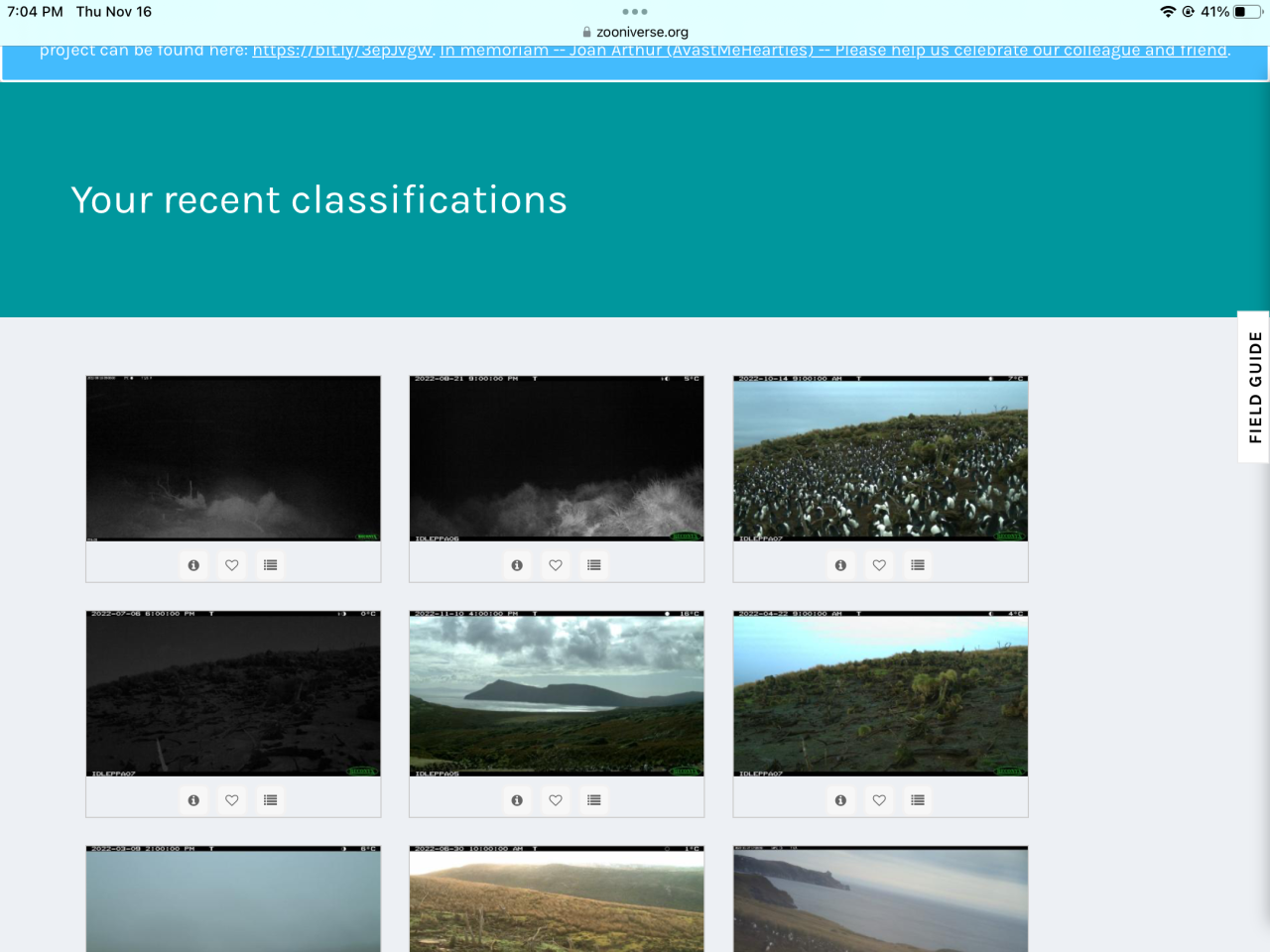Image resolution: width=1270 pixels, height=952 pixels.
Task: Open the 2022-04-22 IDLEPPA07 hillside thumbnail
Action: [x=880, y=693]
